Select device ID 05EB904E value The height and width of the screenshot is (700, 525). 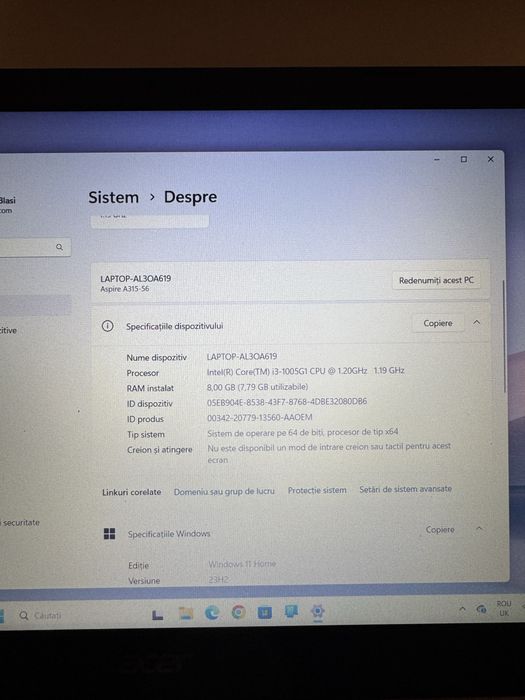click(287, 402)
